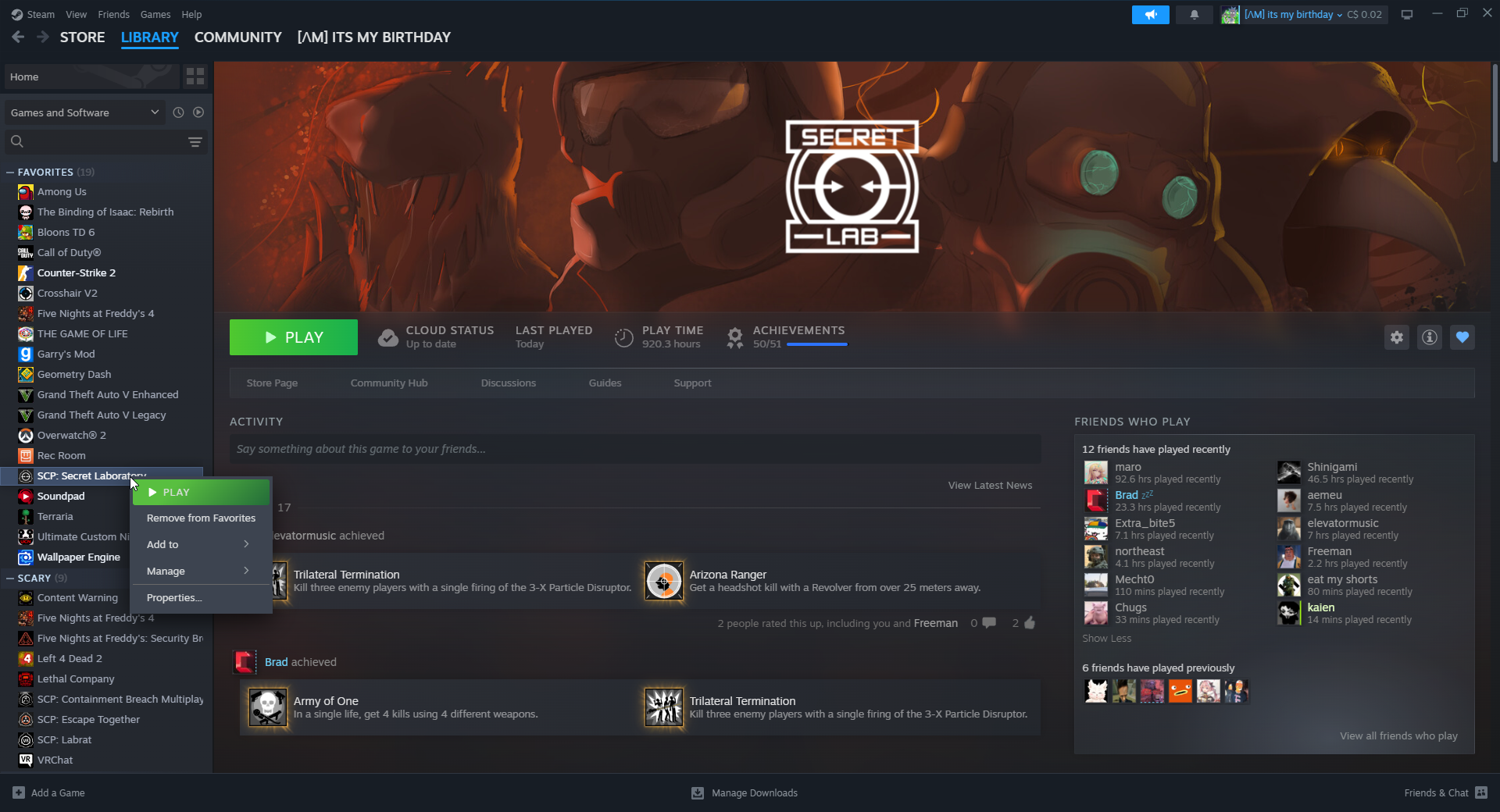View the Army of One achievement icon
Screen dimensions: 1500x812
point(268,707)
